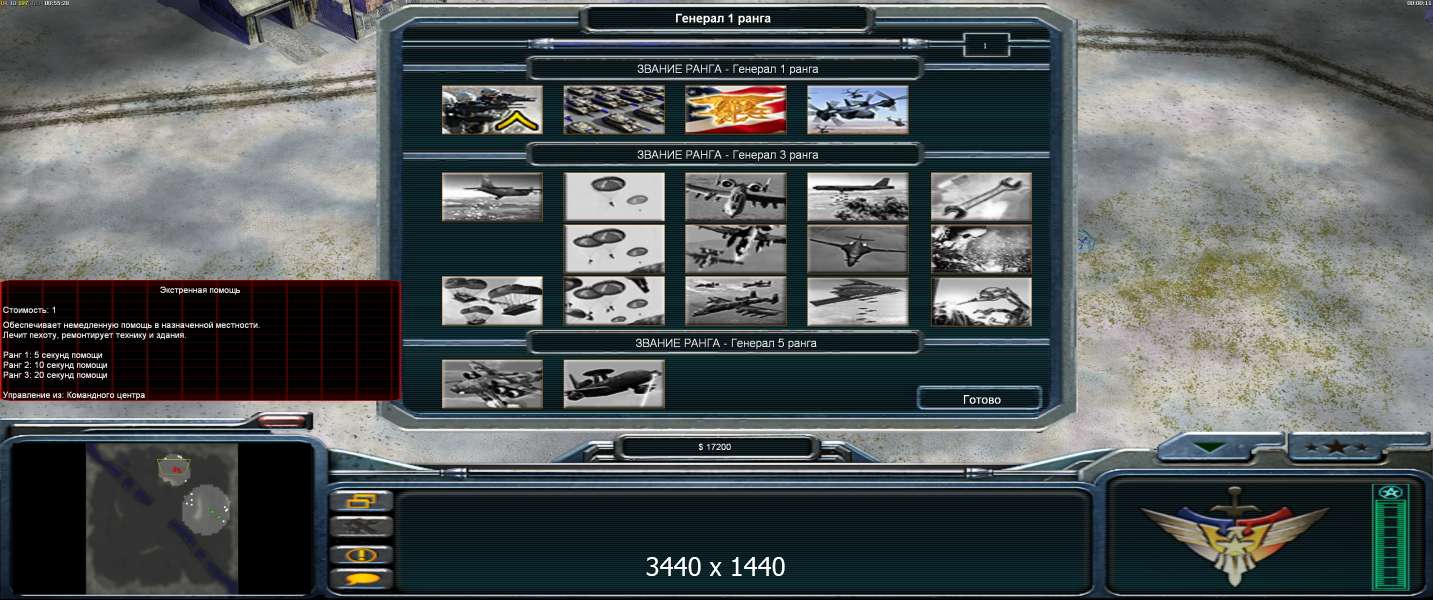Click the Экстренная помощь tooltip title
This screenshot has width=1433, height=600.
click(200, 290)
